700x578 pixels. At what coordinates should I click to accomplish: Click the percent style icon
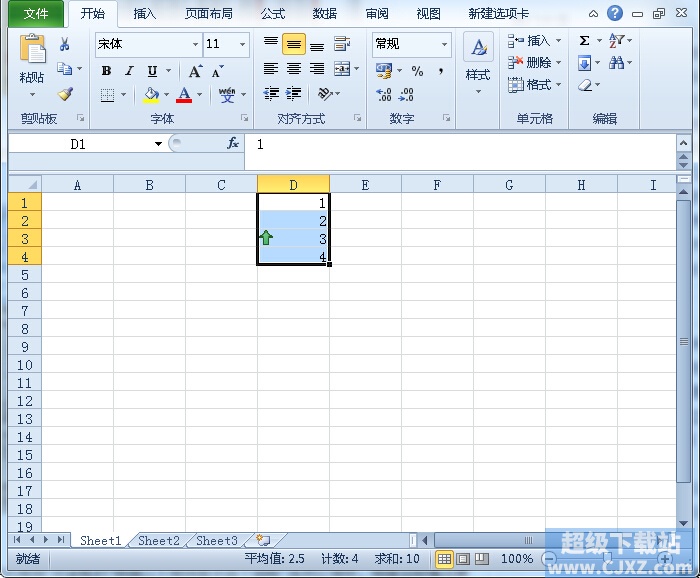pos(417,71)
